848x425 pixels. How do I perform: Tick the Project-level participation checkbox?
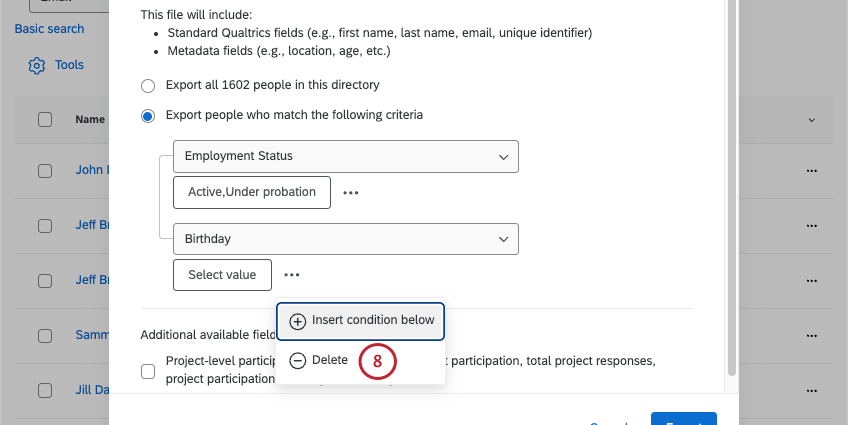[x=148, y=370]
